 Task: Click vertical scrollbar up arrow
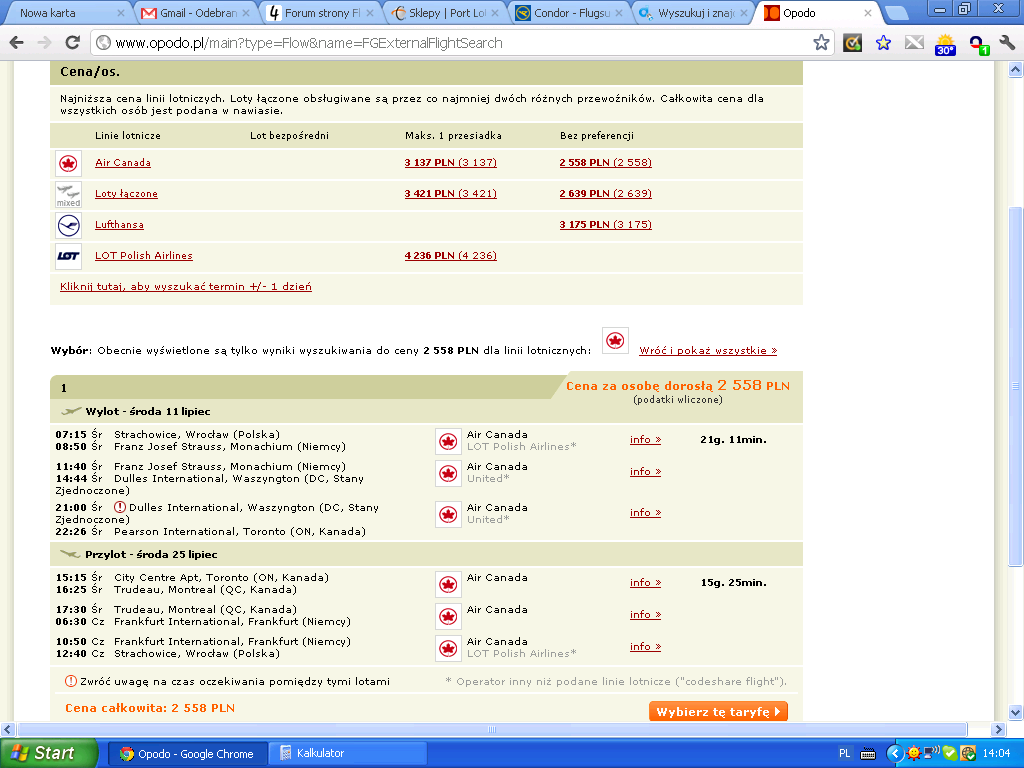click(1016, 69)
